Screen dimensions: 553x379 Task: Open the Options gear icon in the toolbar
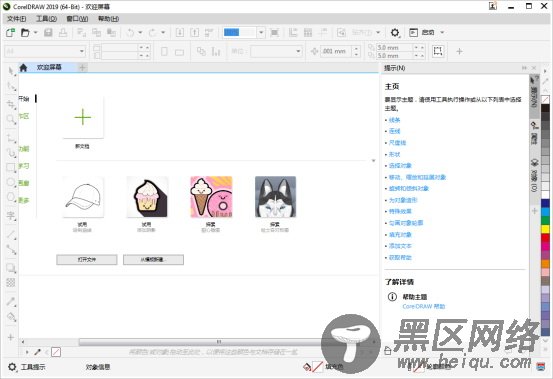click(x=395, y=33)
